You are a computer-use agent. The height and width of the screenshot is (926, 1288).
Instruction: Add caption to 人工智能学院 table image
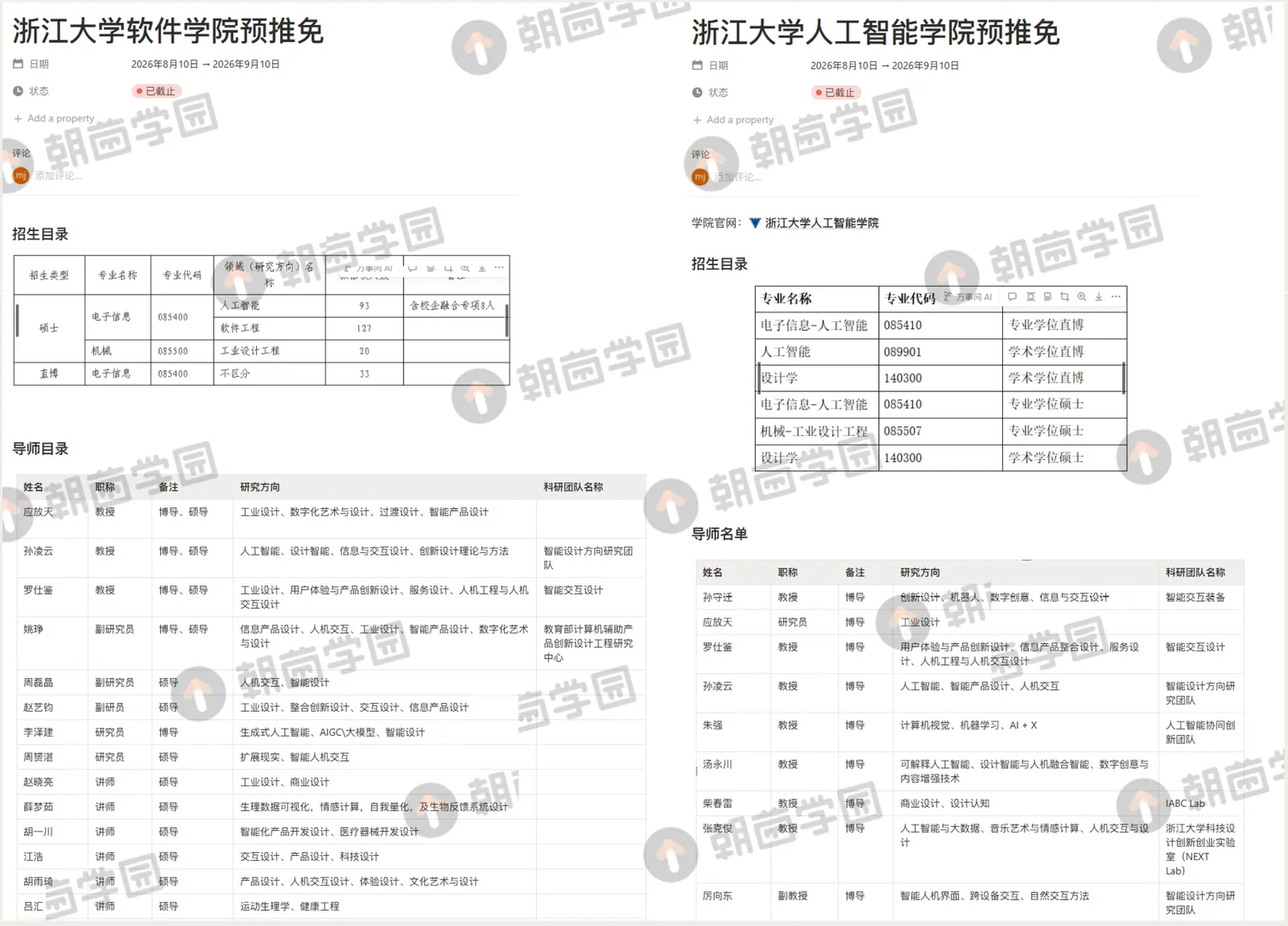click(x=1047, y=297)
